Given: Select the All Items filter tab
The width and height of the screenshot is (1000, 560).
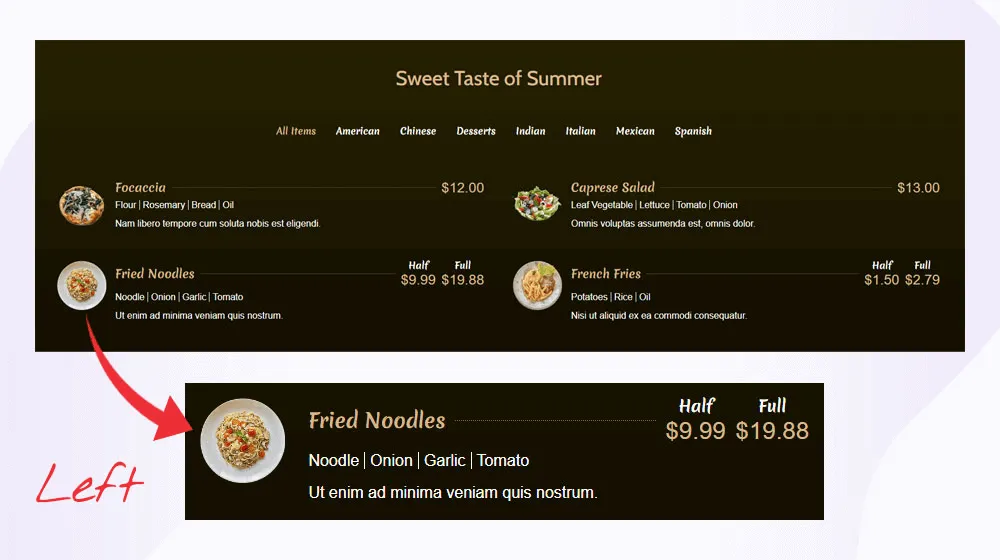Looking at the screenshot, I should tap(296, 131).
